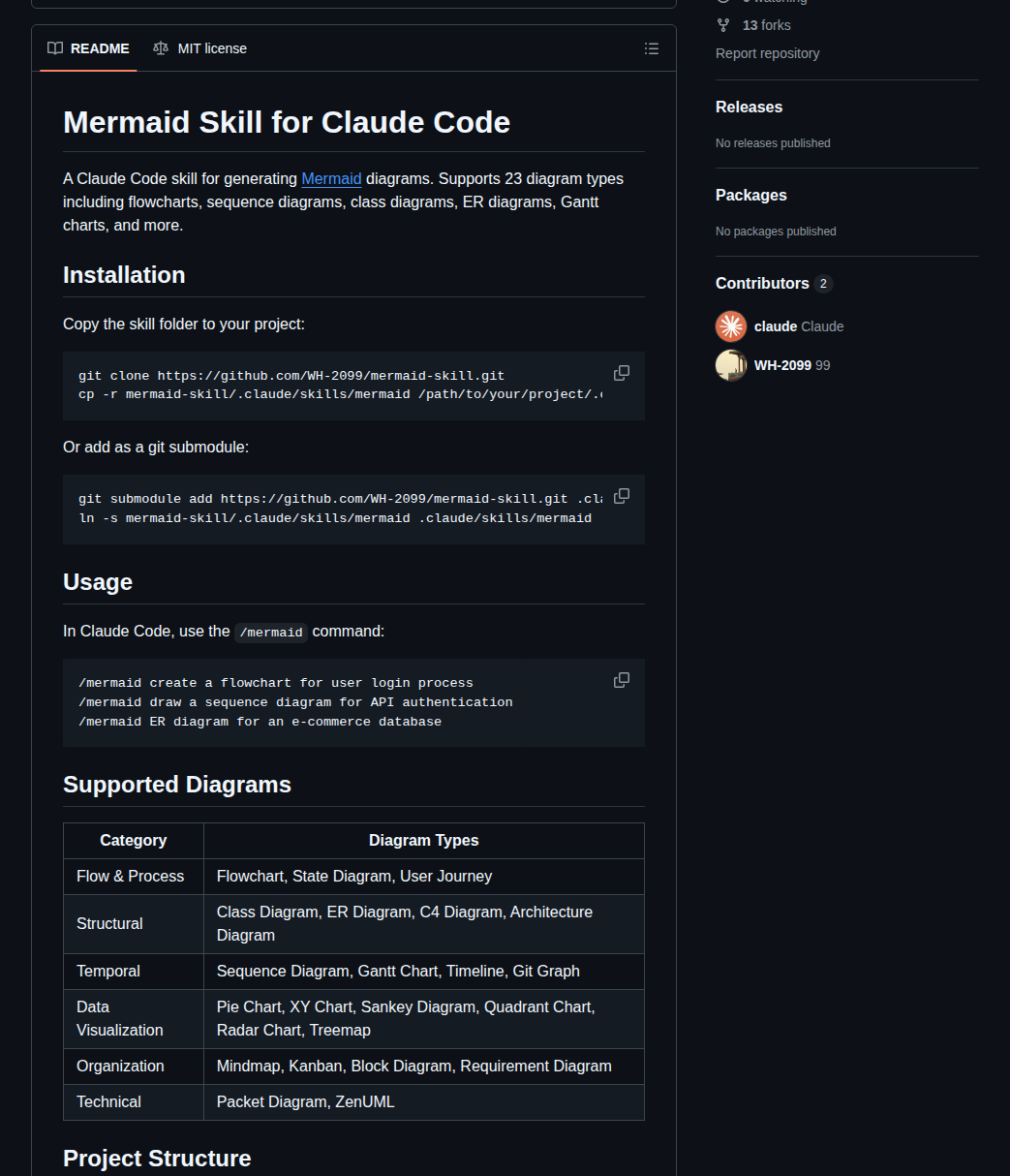The height and width of the screenshot is (1176, 1010).
Task: Click 'Class Diagram, ER Diagram, C4 Diagram' cell
Action: pos(424,924)
